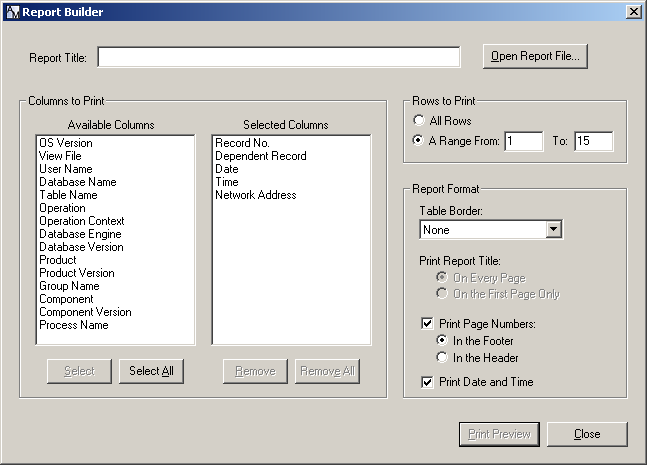Select Dependent Record in Selected Columns
Viewport: 647px width, 465px height.
click(260, 156)
